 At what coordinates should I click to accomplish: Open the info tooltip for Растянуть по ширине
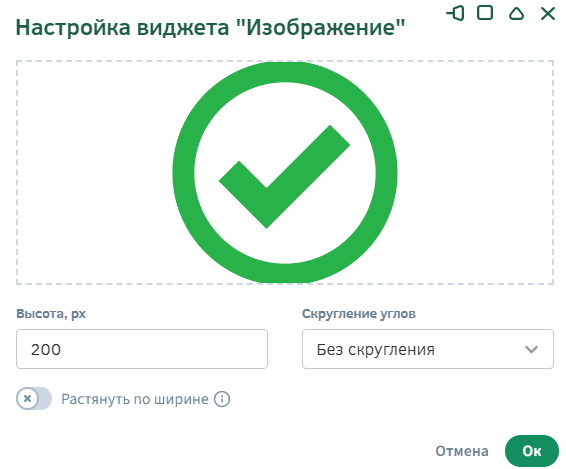[x=222, y=399]
